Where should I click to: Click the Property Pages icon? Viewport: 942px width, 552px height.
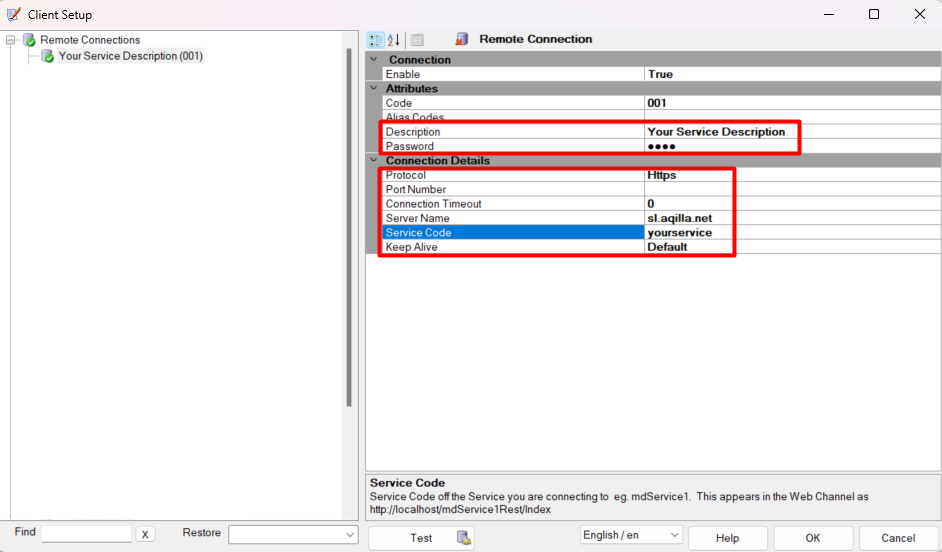(x=417, y=40)
